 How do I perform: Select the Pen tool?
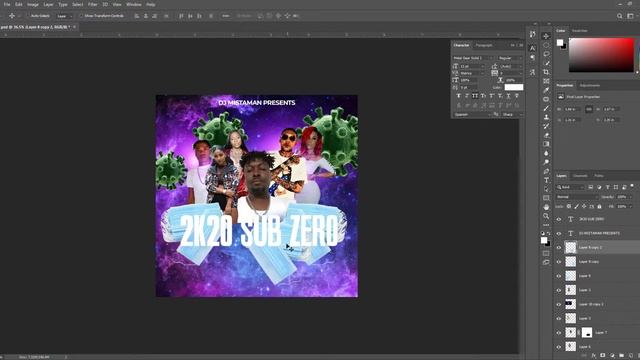tap(546, 171)
